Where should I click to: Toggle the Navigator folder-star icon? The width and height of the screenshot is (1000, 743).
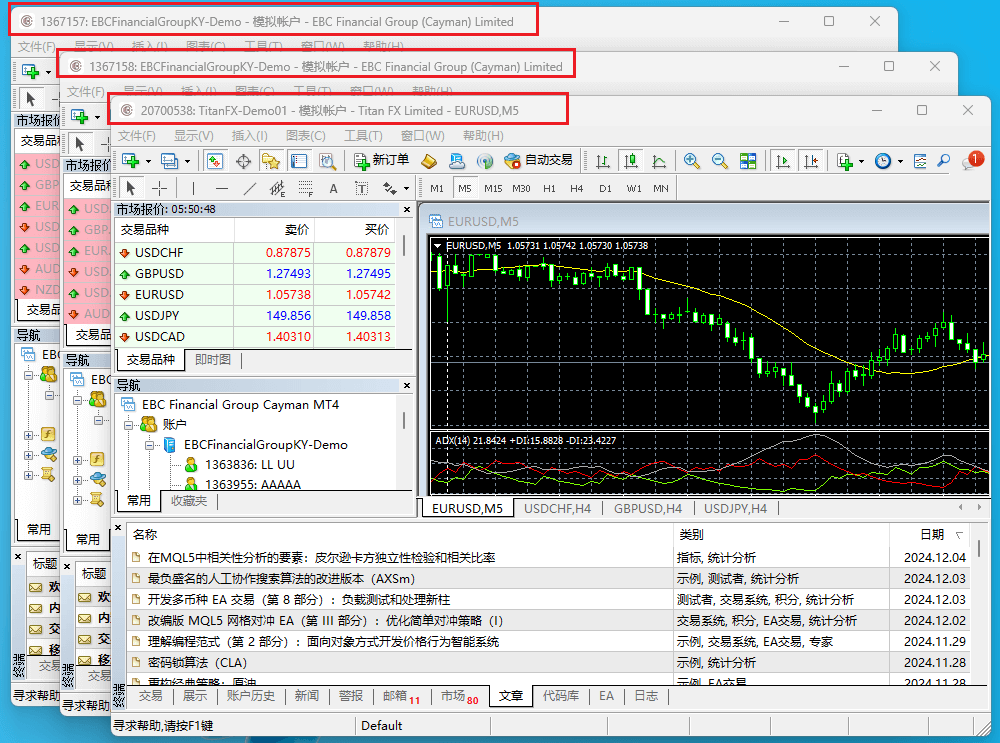click(271, 161)
